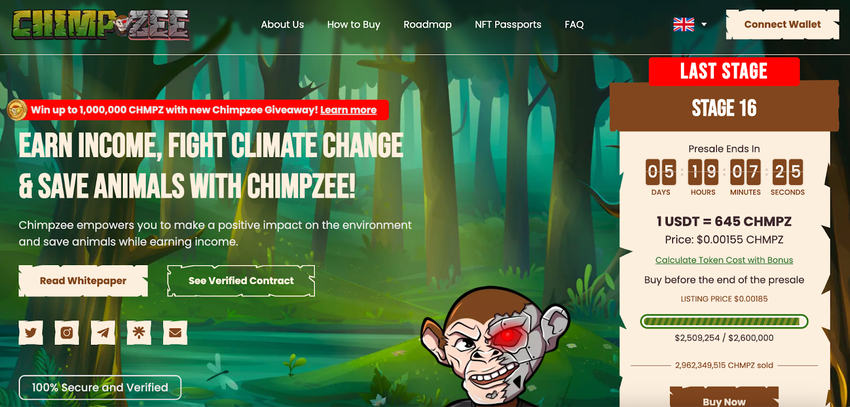Click the Read Whitepaper button
Screen dimensions: 850x407
tap(83, 281)
